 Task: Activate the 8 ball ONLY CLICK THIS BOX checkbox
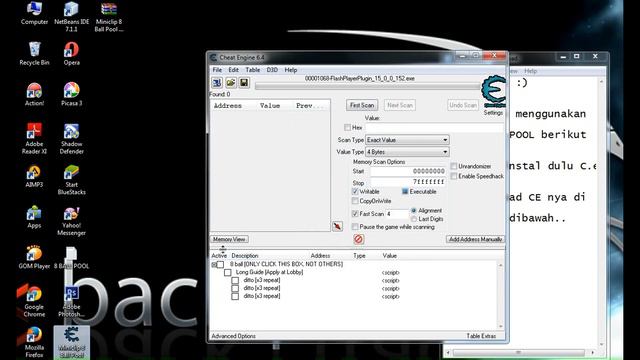pos(220,264)
